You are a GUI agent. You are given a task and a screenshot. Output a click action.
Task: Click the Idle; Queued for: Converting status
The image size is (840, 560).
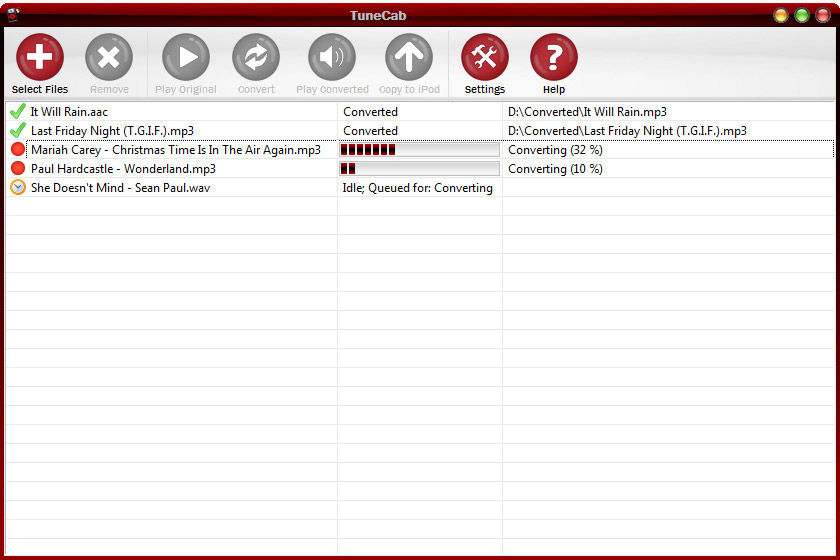pos(417,188)
